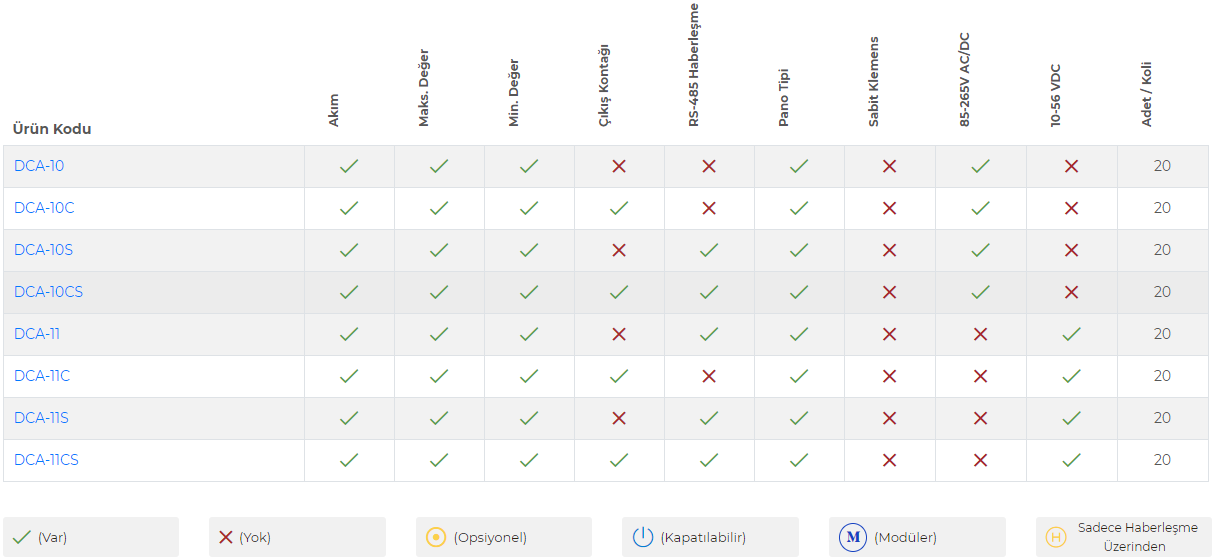Click the Ürün Kodu column header
Image resolution: width=1213 pixels, height=560 pixels.
(52, 129)
